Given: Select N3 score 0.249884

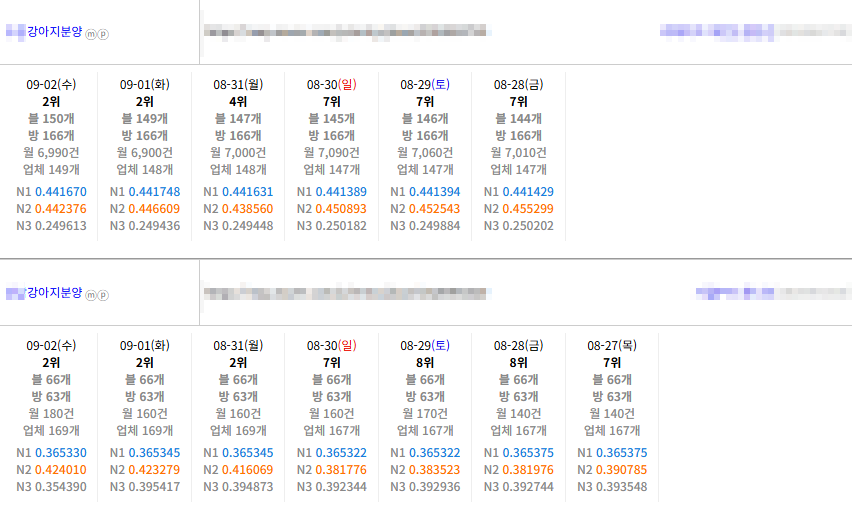Looking at the screenshot, I should coord(435,225).
